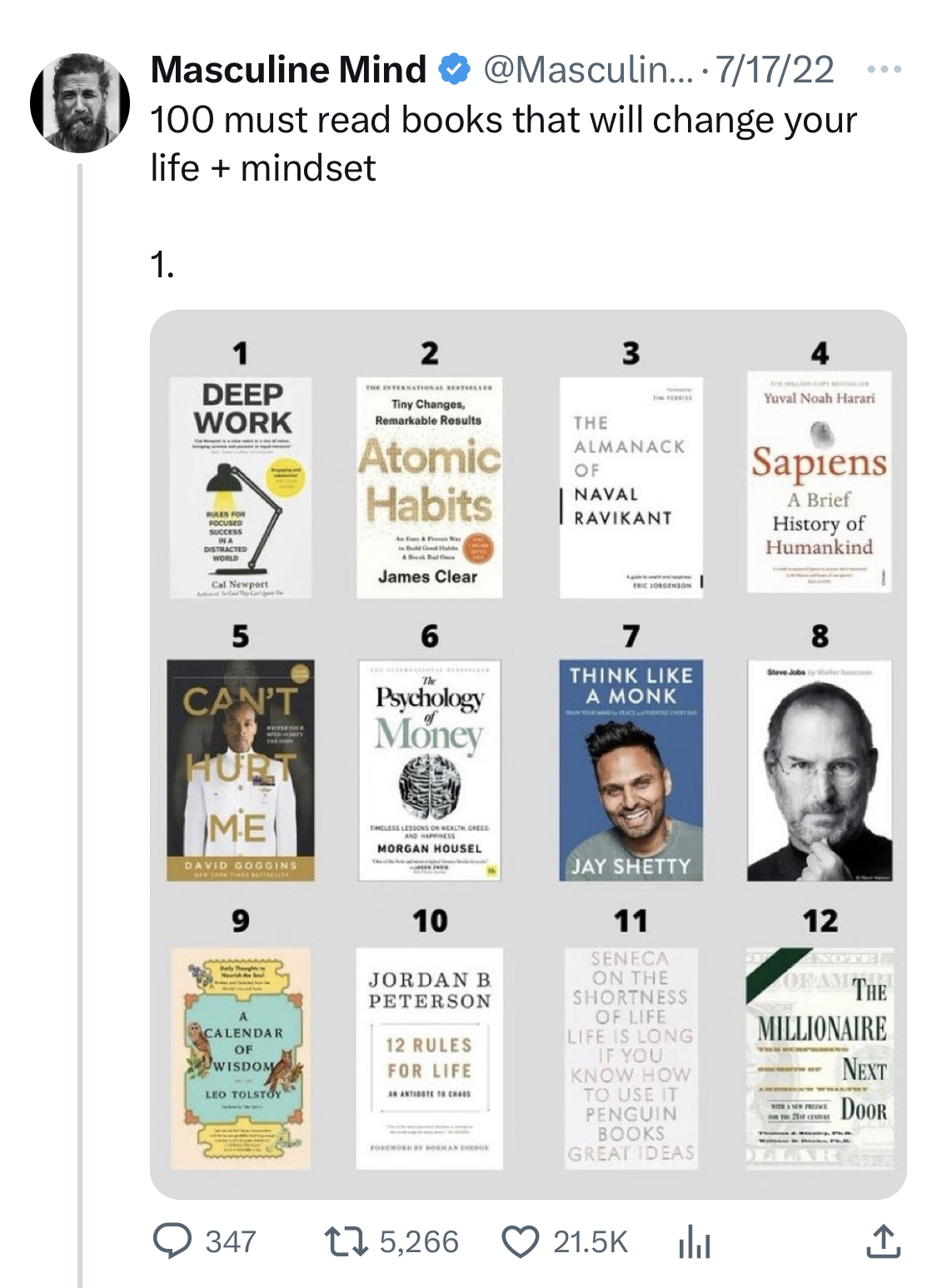
Task: Tap the Can't Hurt Me cover
Action: click(x=241, y=770)
